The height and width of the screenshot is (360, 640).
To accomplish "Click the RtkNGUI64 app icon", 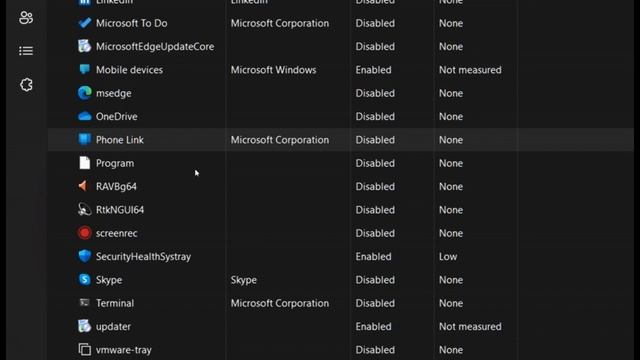I will click(84, 209).
